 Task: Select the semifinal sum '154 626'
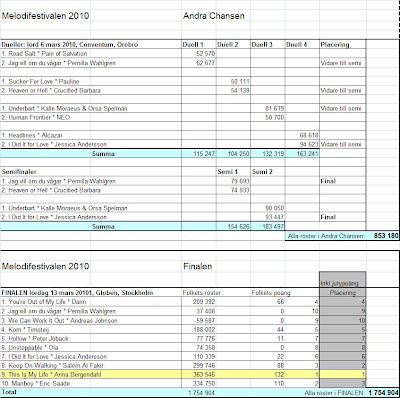pos(238,226)
